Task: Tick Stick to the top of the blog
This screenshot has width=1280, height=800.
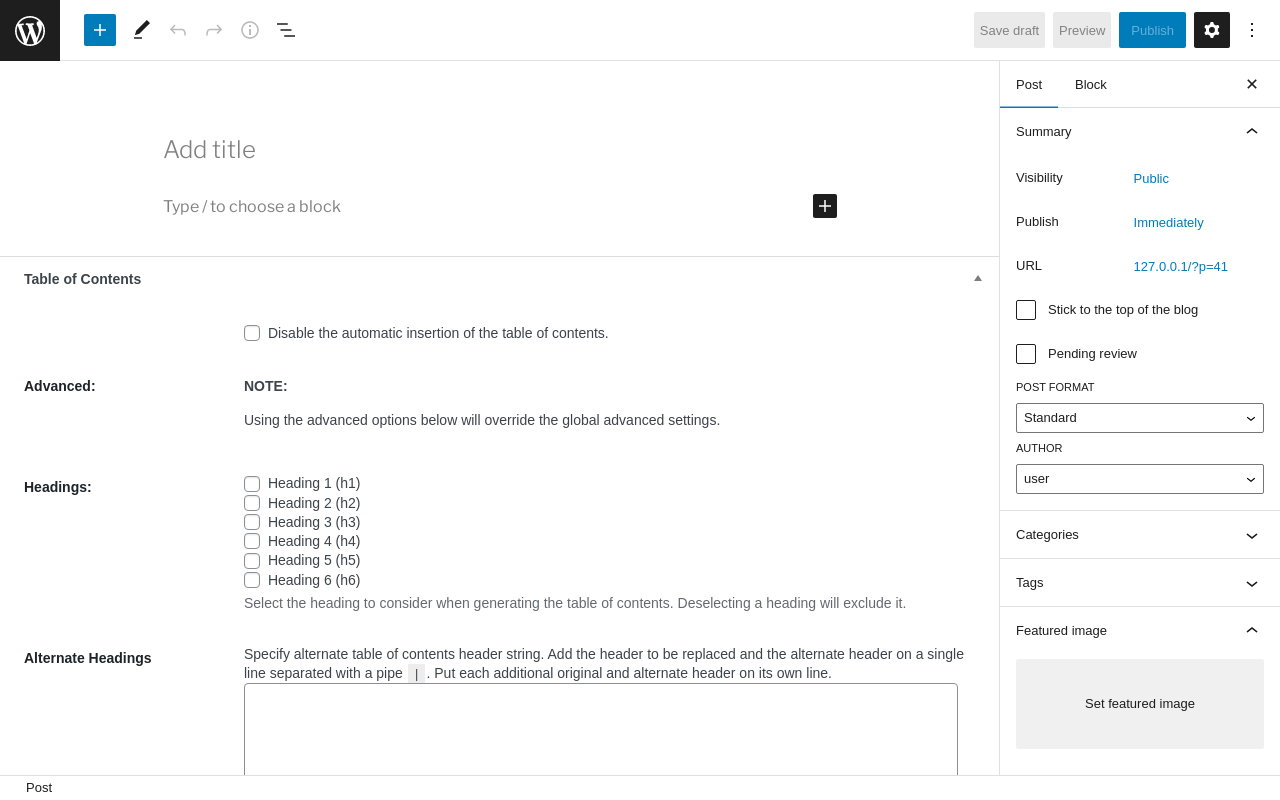Action: (x=1026, y=310)
